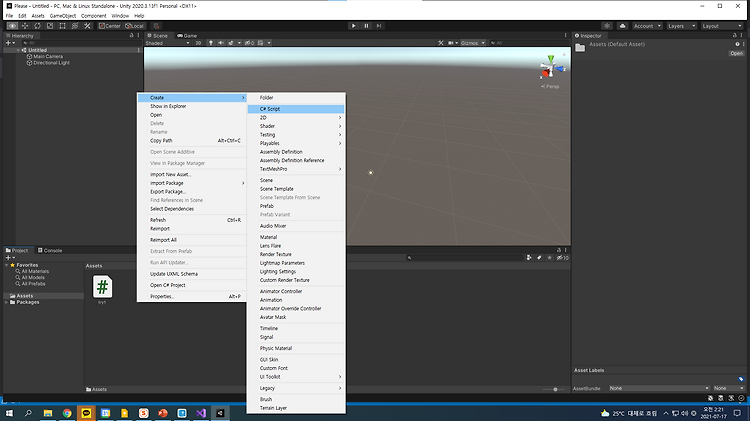Click the Open button in Inspector
Screen dimensions: 750x421
736,54
